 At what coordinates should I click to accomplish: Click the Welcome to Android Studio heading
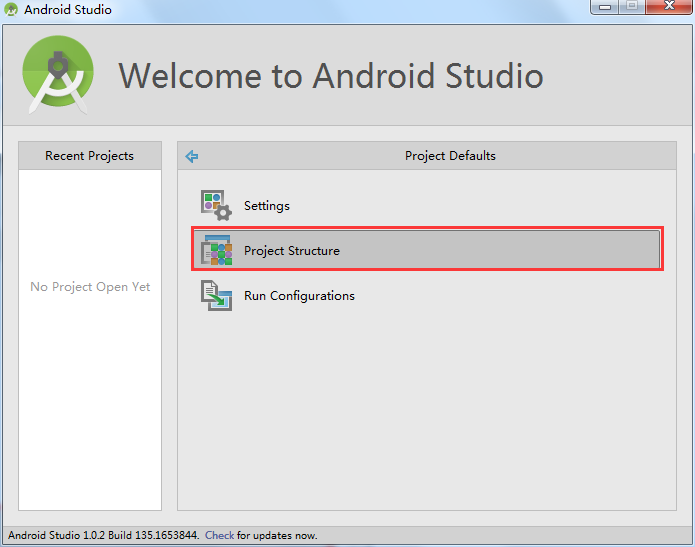(330, 76)
